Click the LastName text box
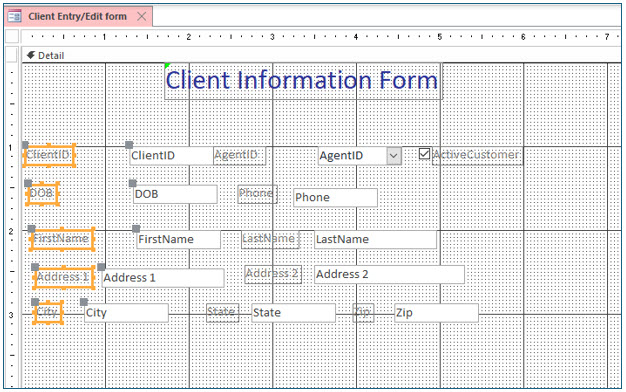Image resolution: width=626 pixels, height=392 pixels. (375, 240)
